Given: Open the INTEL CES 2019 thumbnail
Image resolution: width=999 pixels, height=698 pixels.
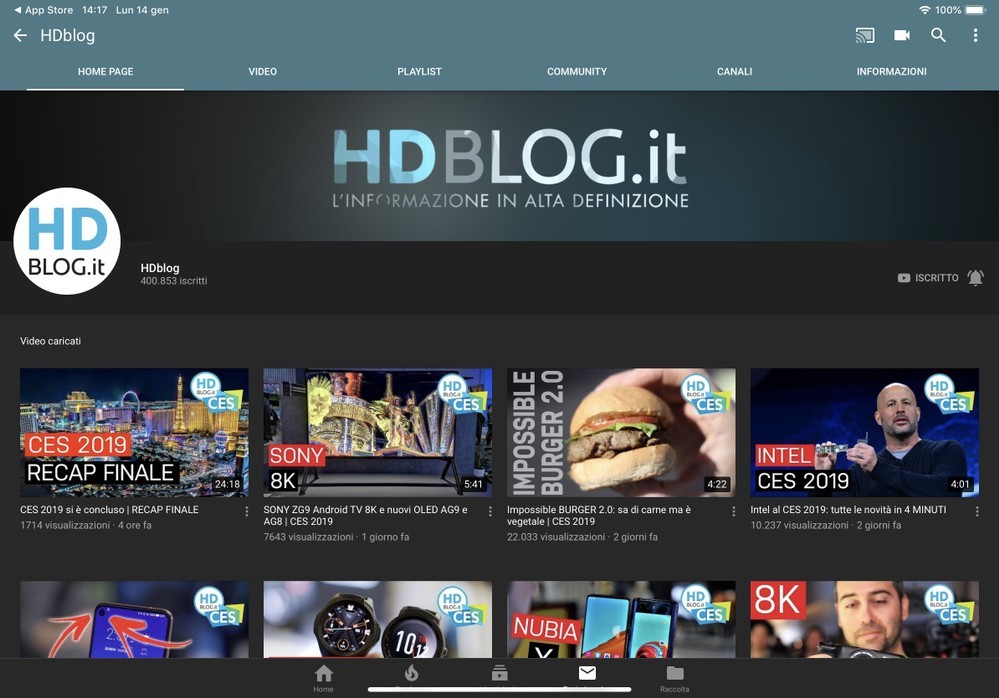Looking at the screenshot, I should pos(865,432).
